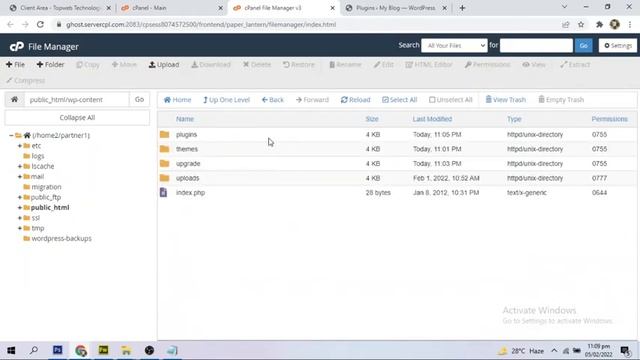Click Empty Trash
Viewport: 640px width, 360px height.
click(561, 100)
